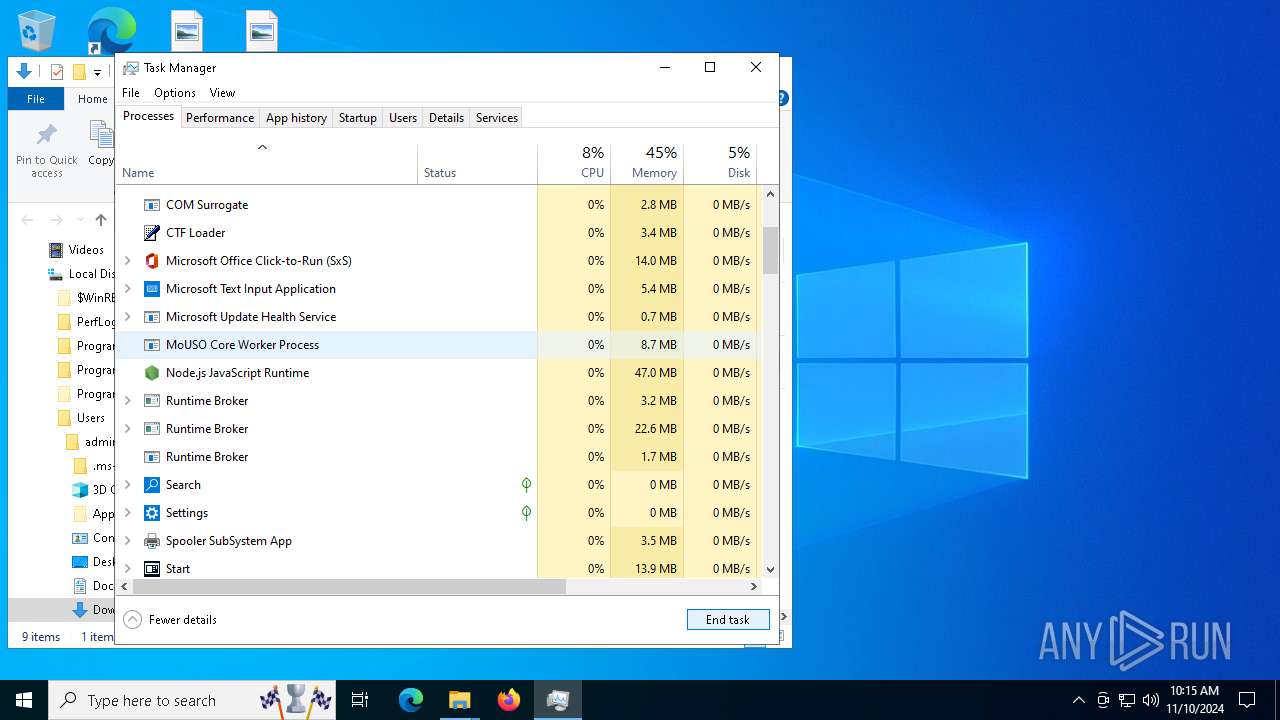The width and height of the screenshot is (1280, 720).
Task: Click the taskbar search box
Action: (194, 700)
